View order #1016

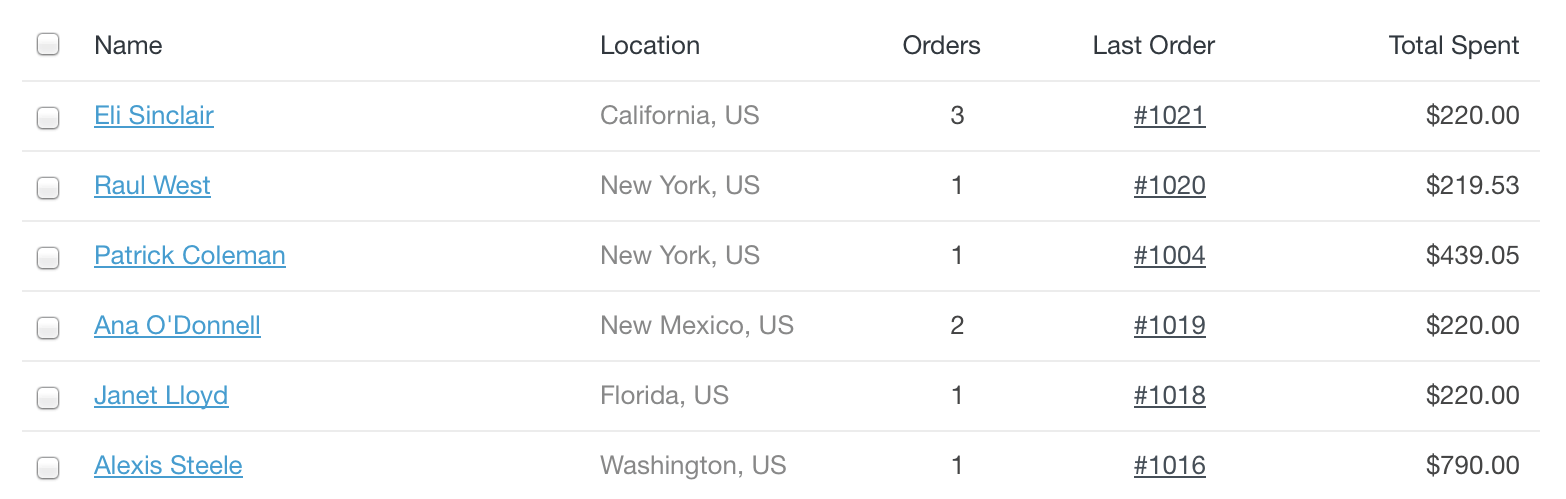click(x=1169, y=466)
